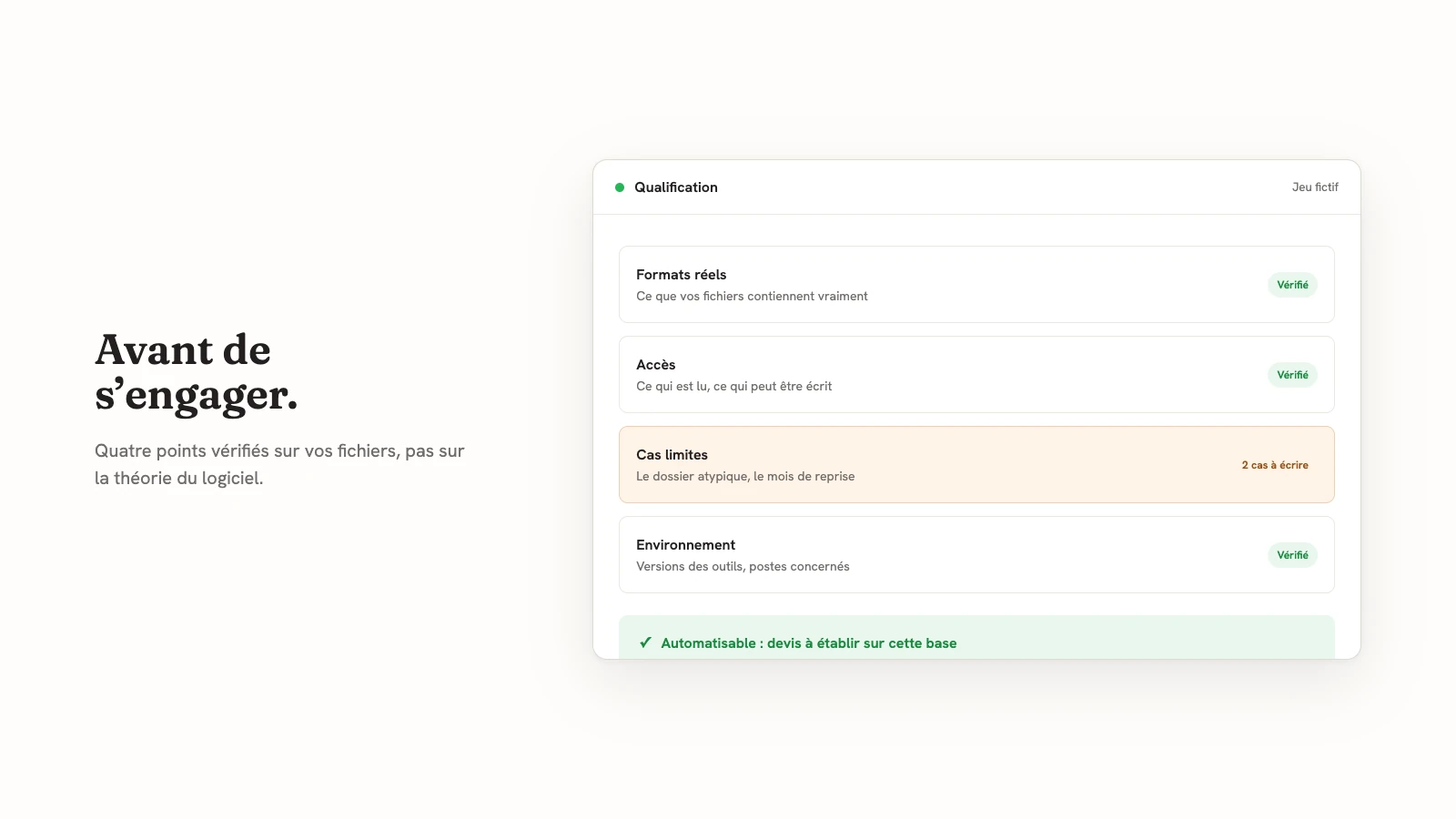Click 'Ce qui est lu, ce qui peut être écrit'

point(733,387)
